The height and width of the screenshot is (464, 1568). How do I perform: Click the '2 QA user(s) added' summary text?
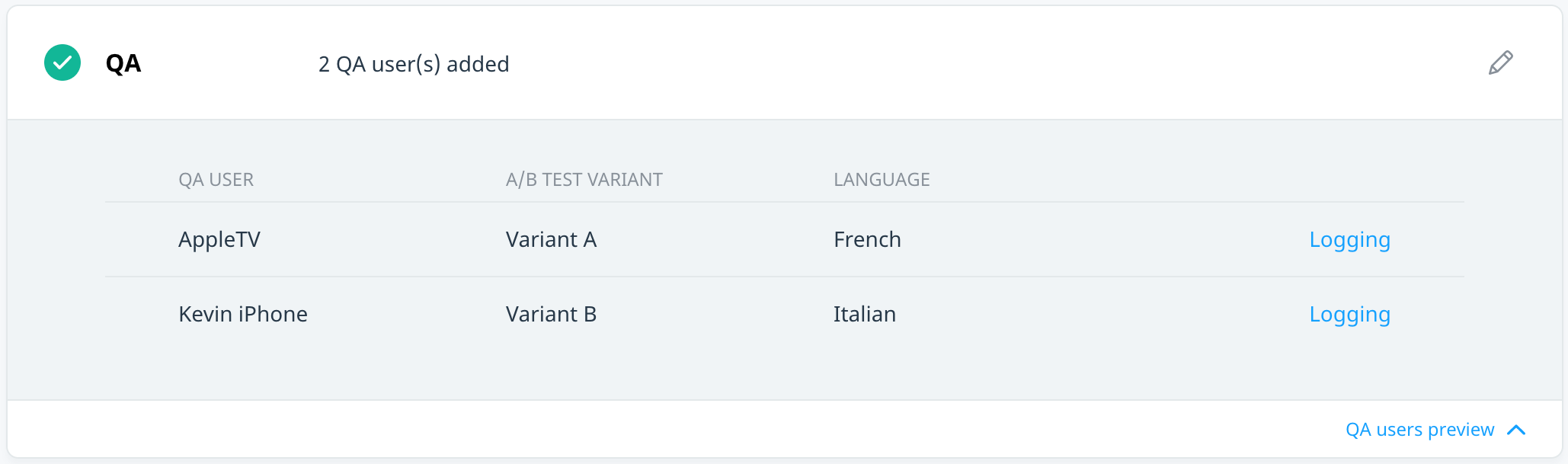point(414,64)
